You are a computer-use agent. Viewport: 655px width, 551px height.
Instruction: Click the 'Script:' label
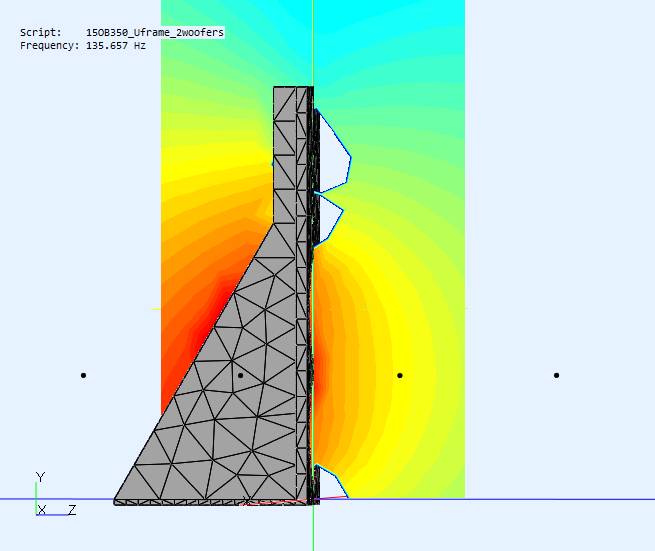pyautogui.click(x=41, y=33)
